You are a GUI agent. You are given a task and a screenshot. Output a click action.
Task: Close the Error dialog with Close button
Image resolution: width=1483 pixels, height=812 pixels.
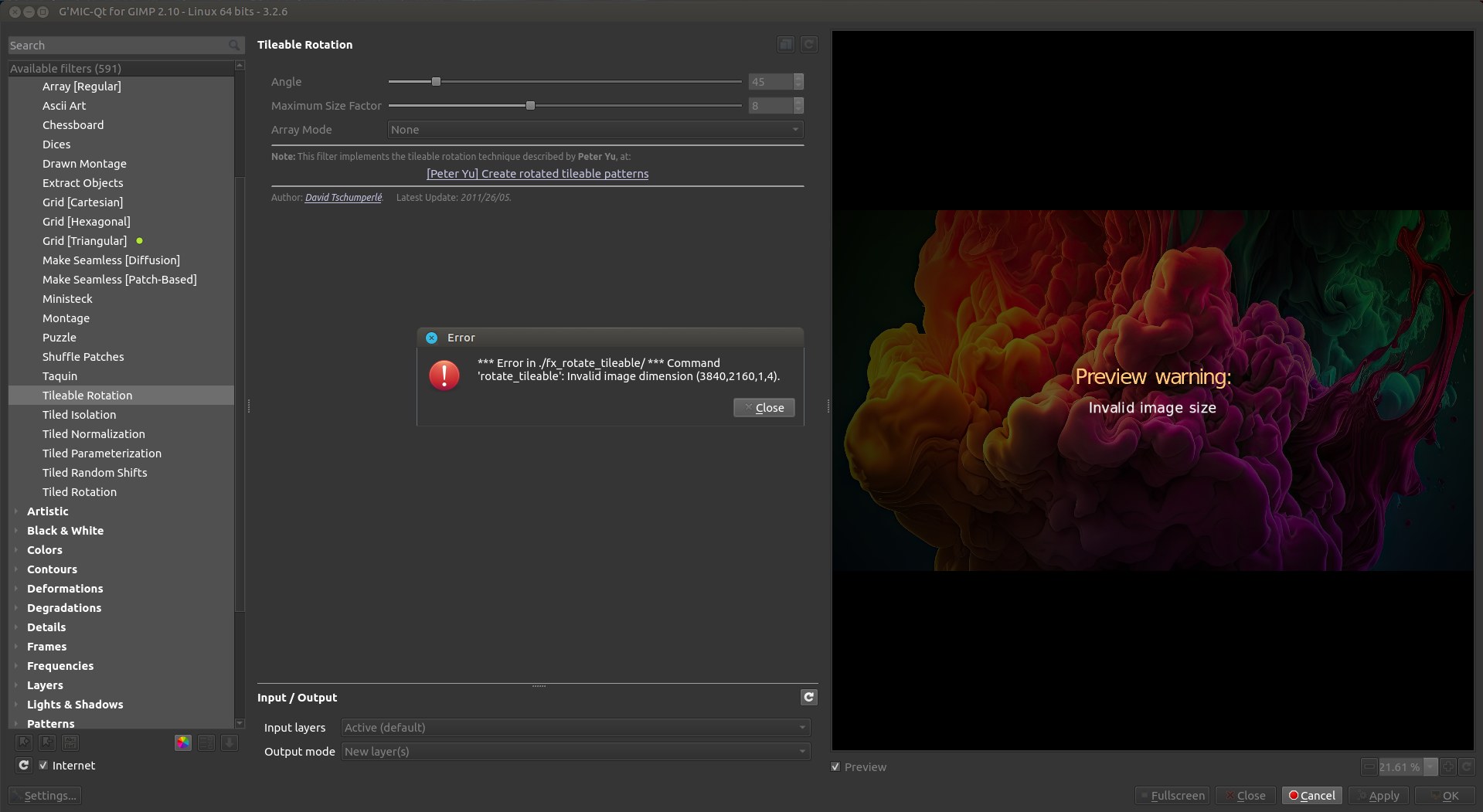pyautogui.click(x=764, y=407)
